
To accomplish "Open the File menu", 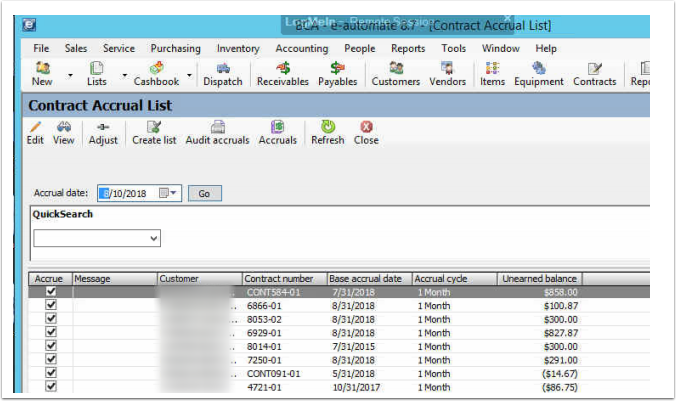I will 41,48.
